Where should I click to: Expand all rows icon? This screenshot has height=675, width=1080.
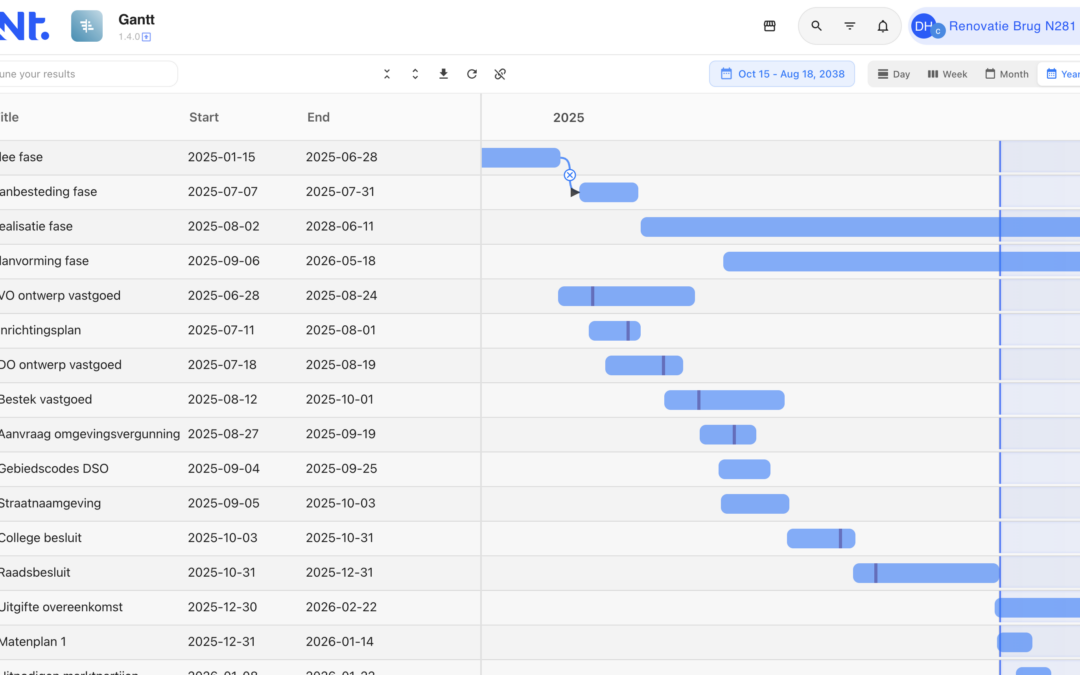[415, 74]
